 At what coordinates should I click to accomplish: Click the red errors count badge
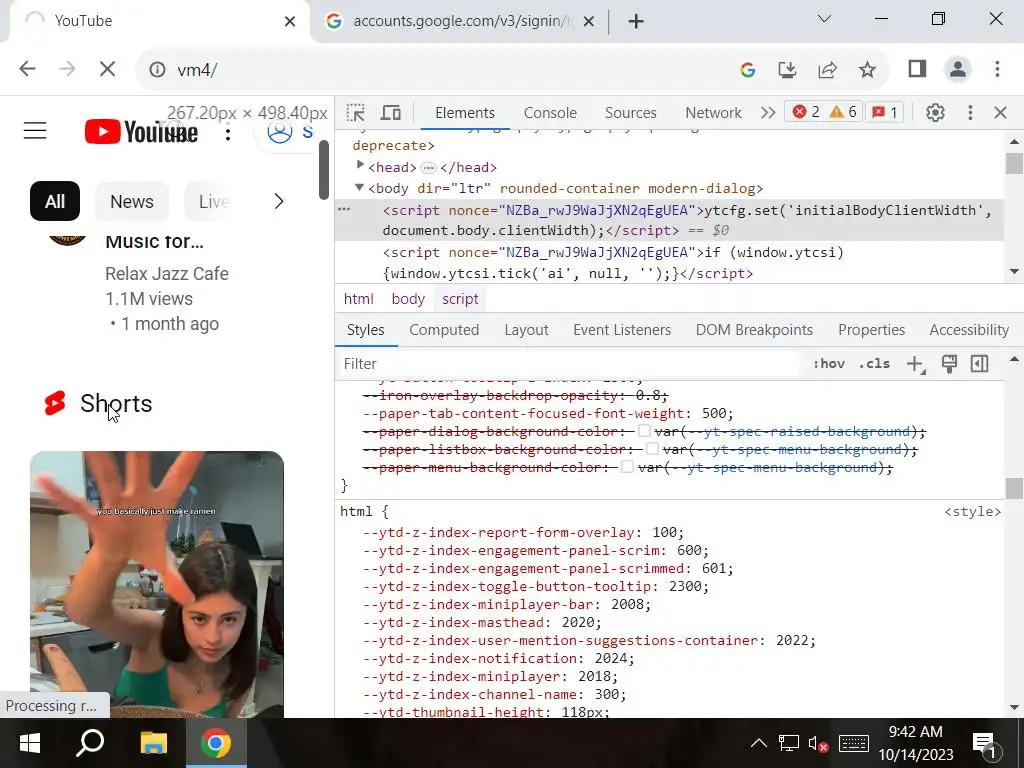[x=806, y=112]
